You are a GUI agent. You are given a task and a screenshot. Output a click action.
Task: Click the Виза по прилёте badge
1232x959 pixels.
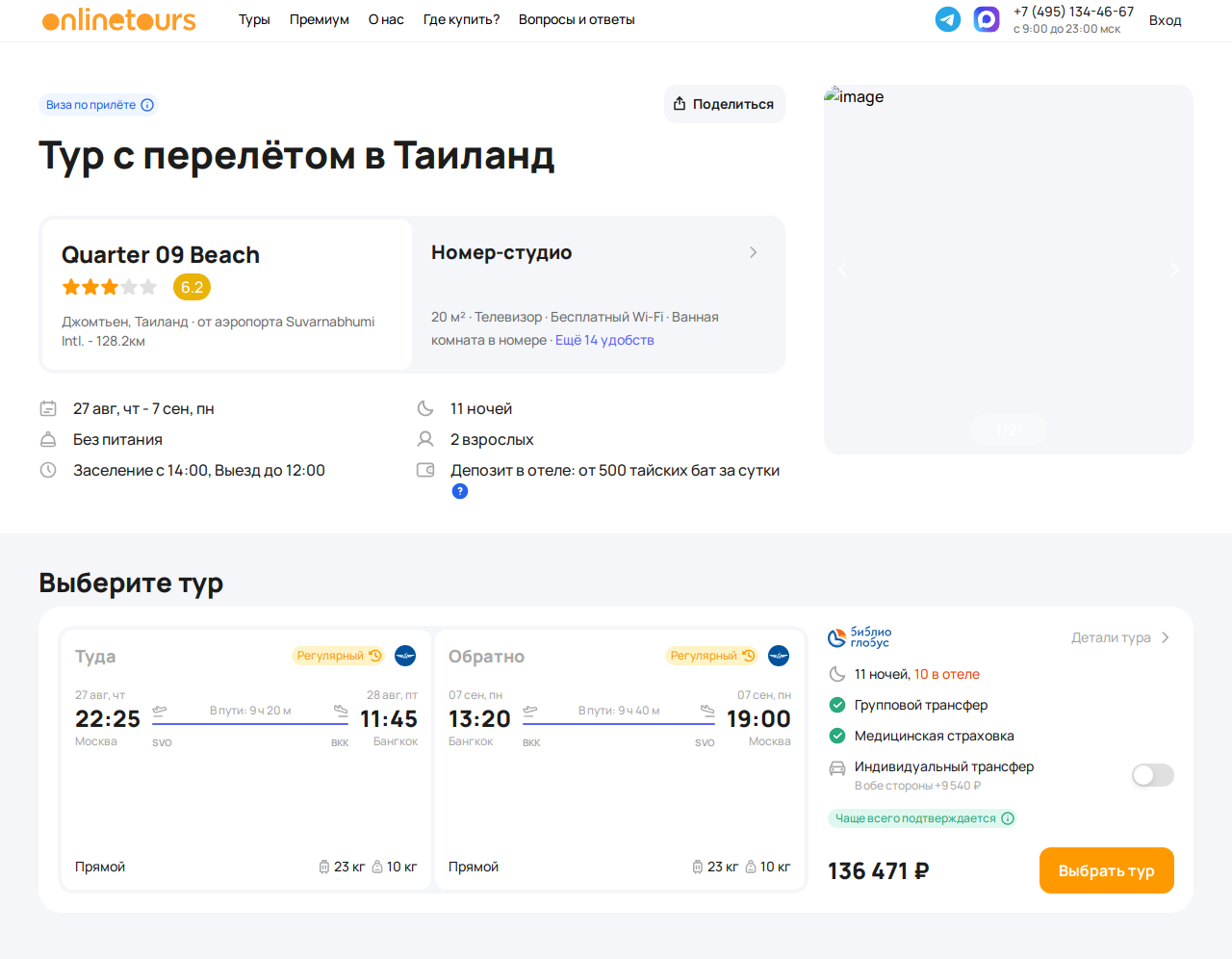(x=98, y=105)
